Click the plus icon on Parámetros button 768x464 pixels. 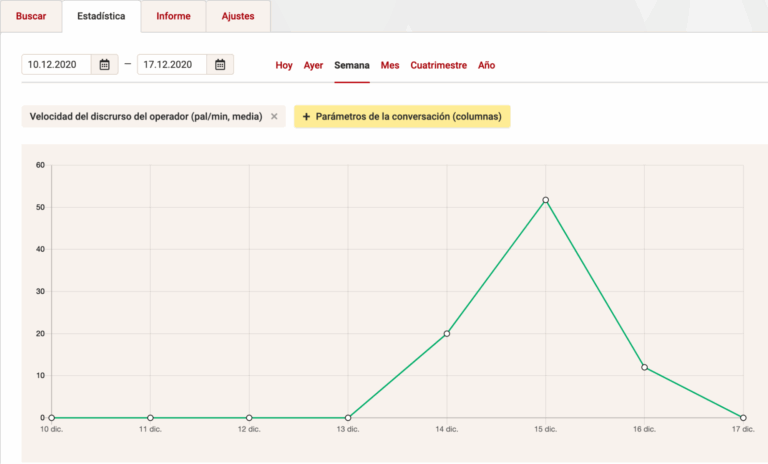pos(306,117)
